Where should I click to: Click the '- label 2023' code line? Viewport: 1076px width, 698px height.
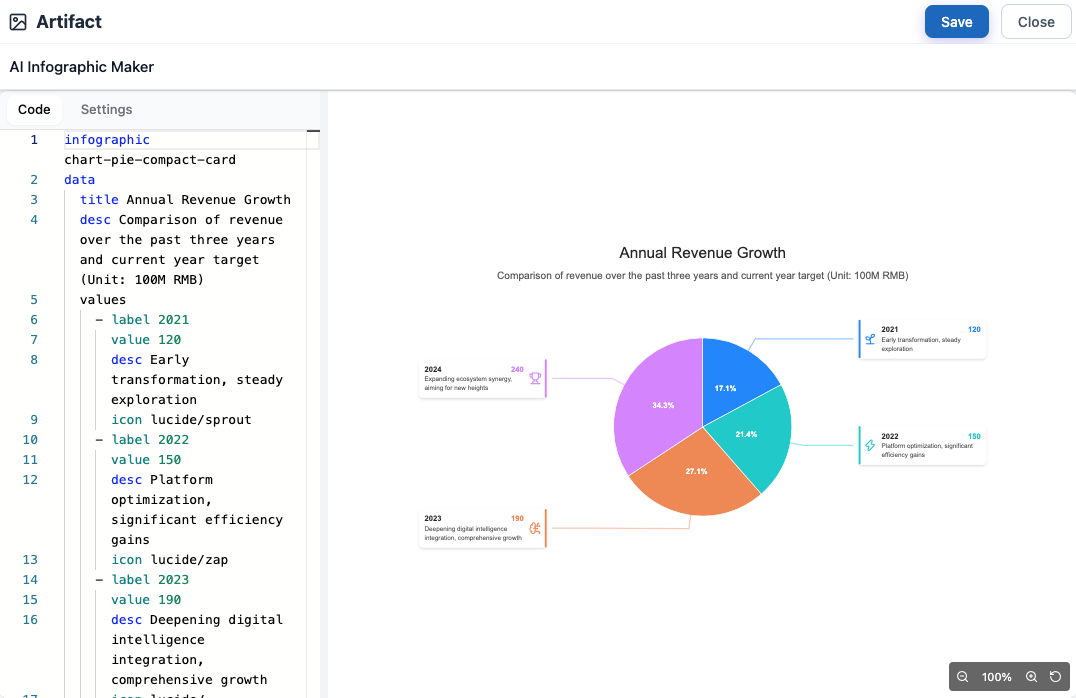pyautogui.click(x=142, y=579)
